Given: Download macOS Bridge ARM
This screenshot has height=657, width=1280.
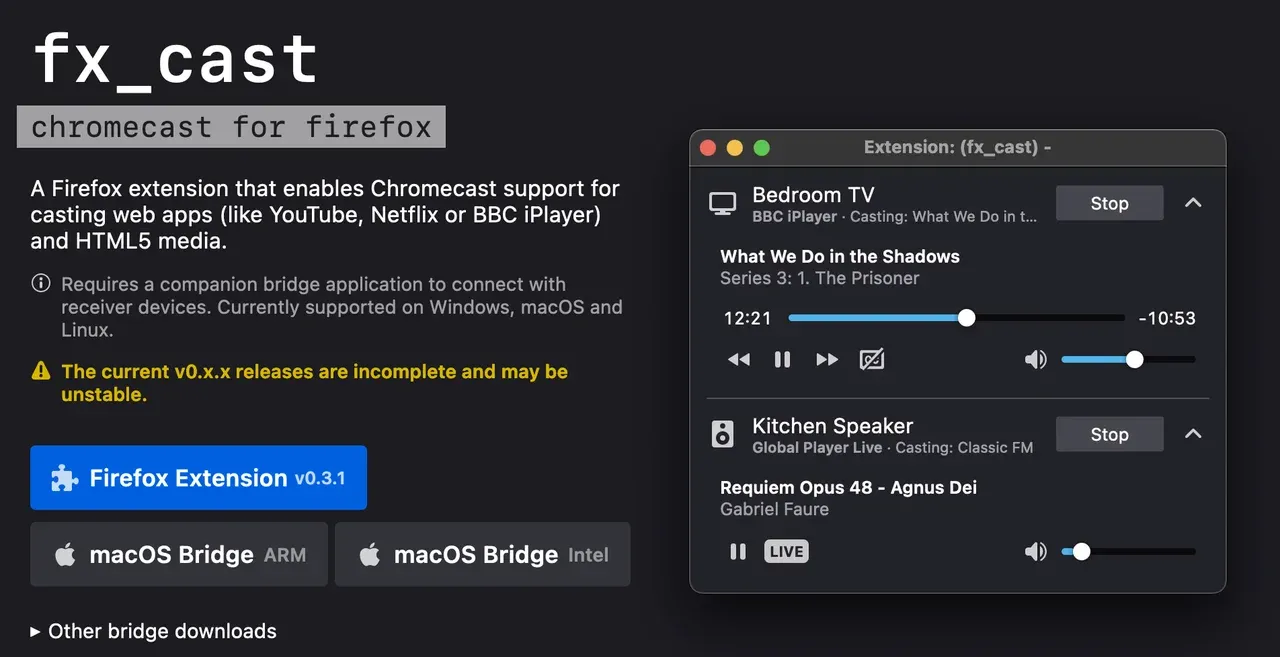Looking at the screenshot, I should [x=179, y=554].
